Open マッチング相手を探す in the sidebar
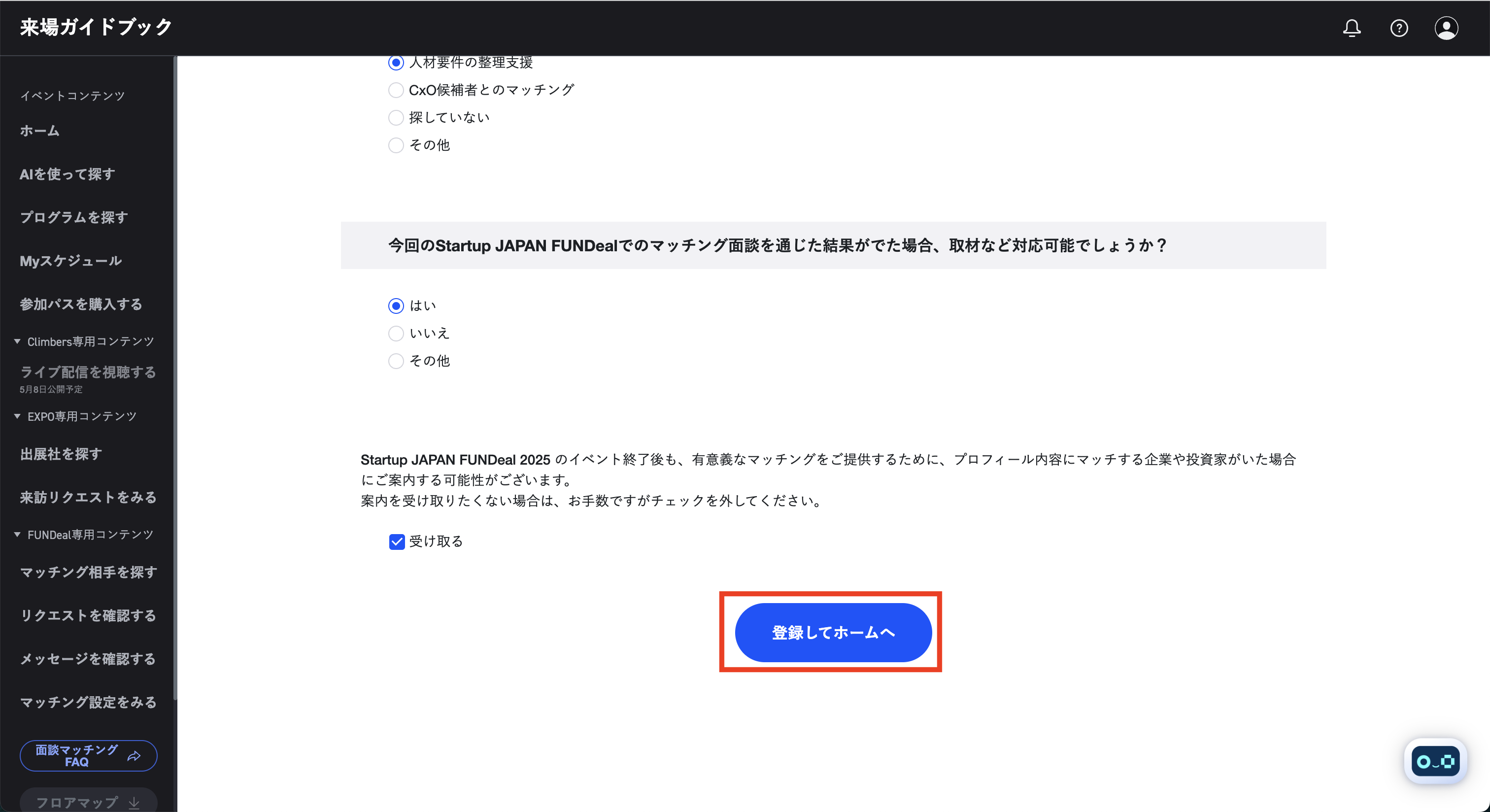1490x812 pixels. click(89, 572)
